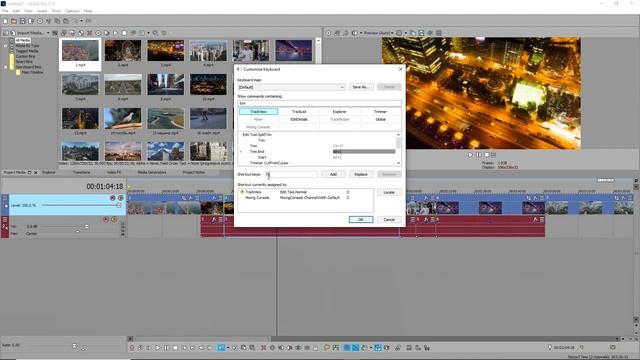Select the highlighted Normal Edit tool icon
The width and height of the screenshot is (640, 360).
pyautogui.click(x=221, y=348)
